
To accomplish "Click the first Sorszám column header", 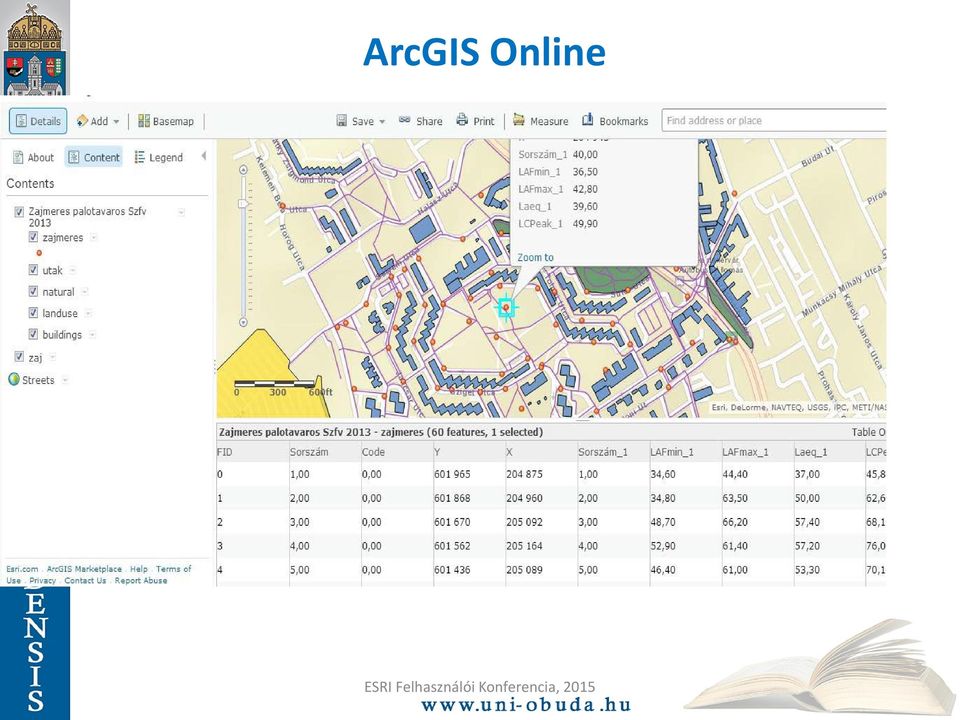I will (x=309, y=452).
